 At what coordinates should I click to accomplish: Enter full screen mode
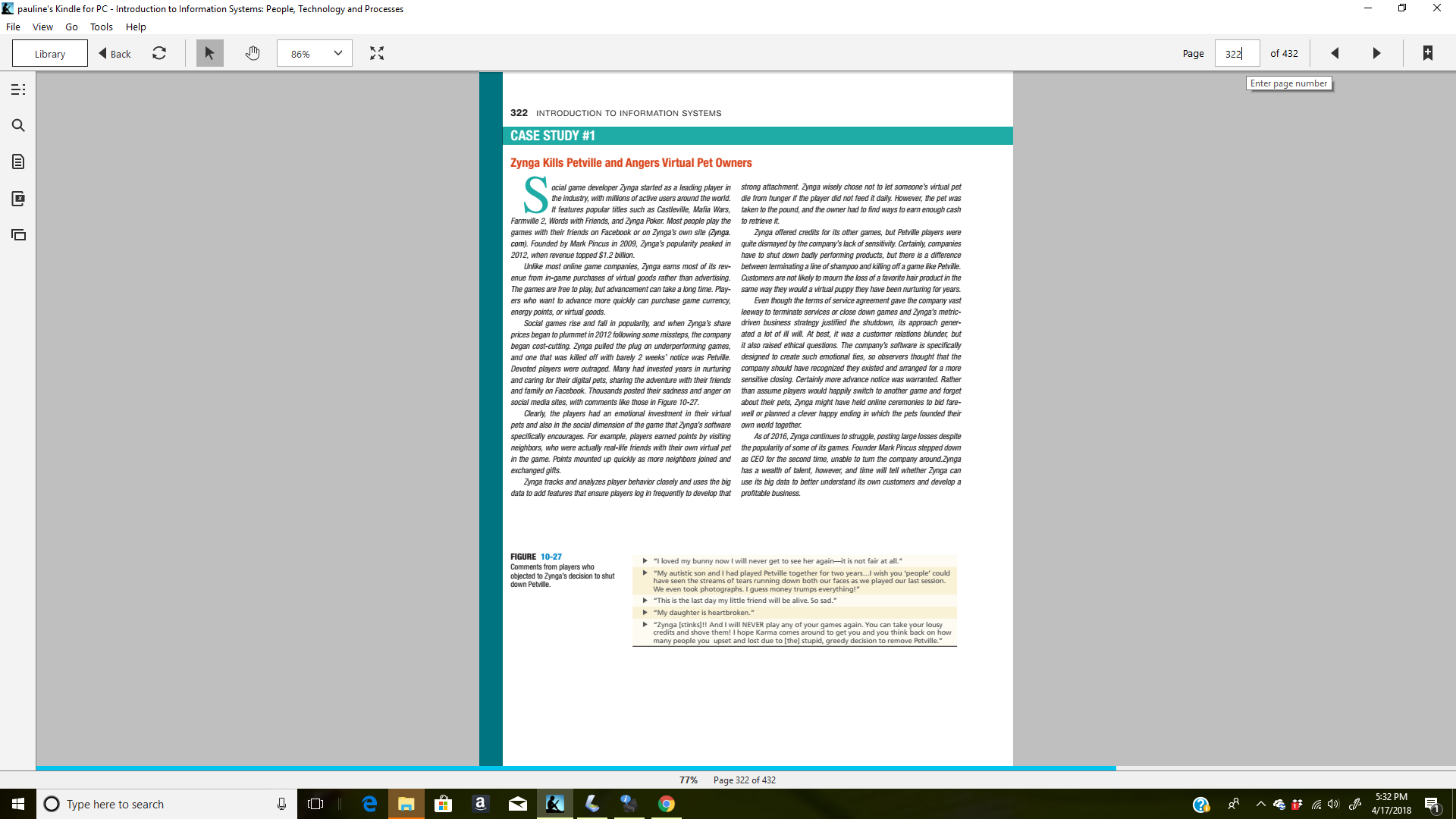(377, 53)
